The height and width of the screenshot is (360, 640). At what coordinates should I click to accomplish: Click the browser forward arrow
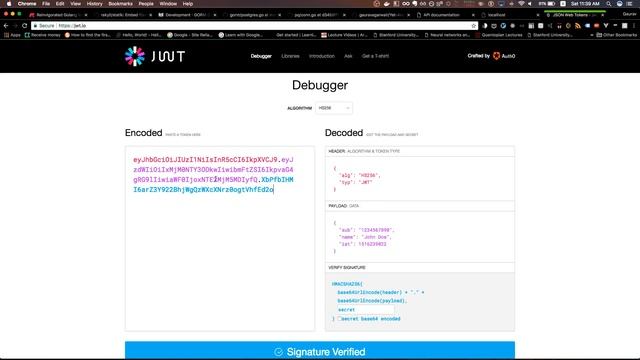coord(15,26)
